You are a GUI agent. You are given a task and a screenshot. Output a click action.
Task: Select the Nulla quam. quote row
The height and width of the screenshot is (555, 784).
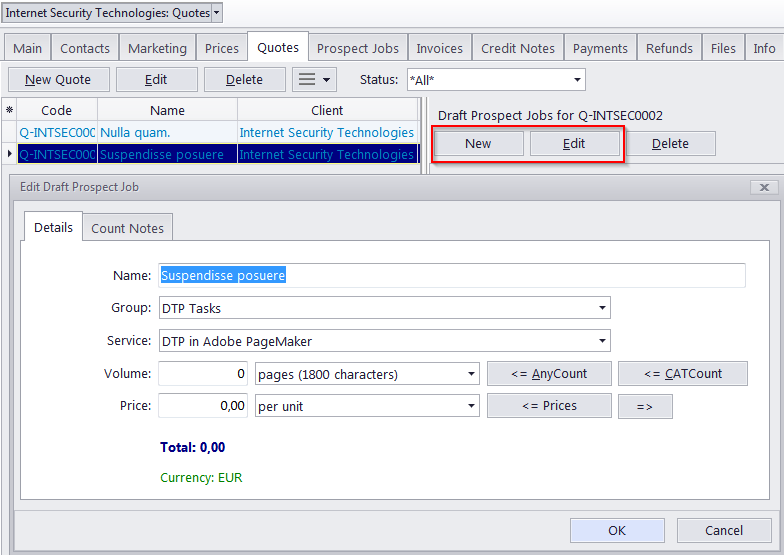tap(167, 132)
